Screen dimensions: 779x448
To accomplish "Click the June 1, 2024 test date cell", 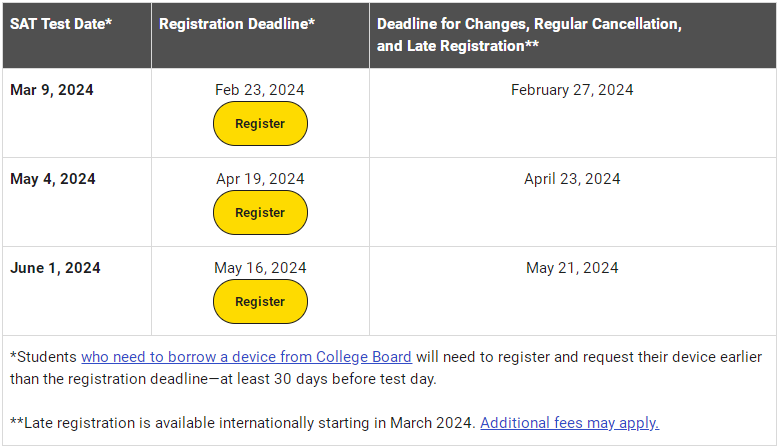I will pyautogui.click(x=77, y=291).
